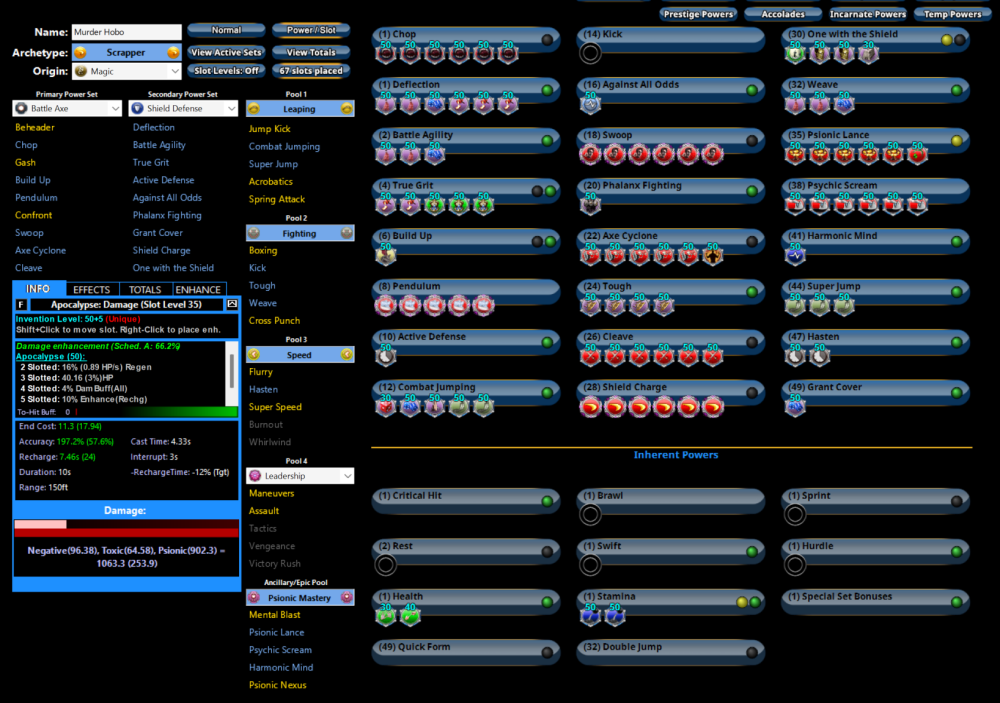
Task: Switch to the EFFECTS tab
Action: click(92, 290)
